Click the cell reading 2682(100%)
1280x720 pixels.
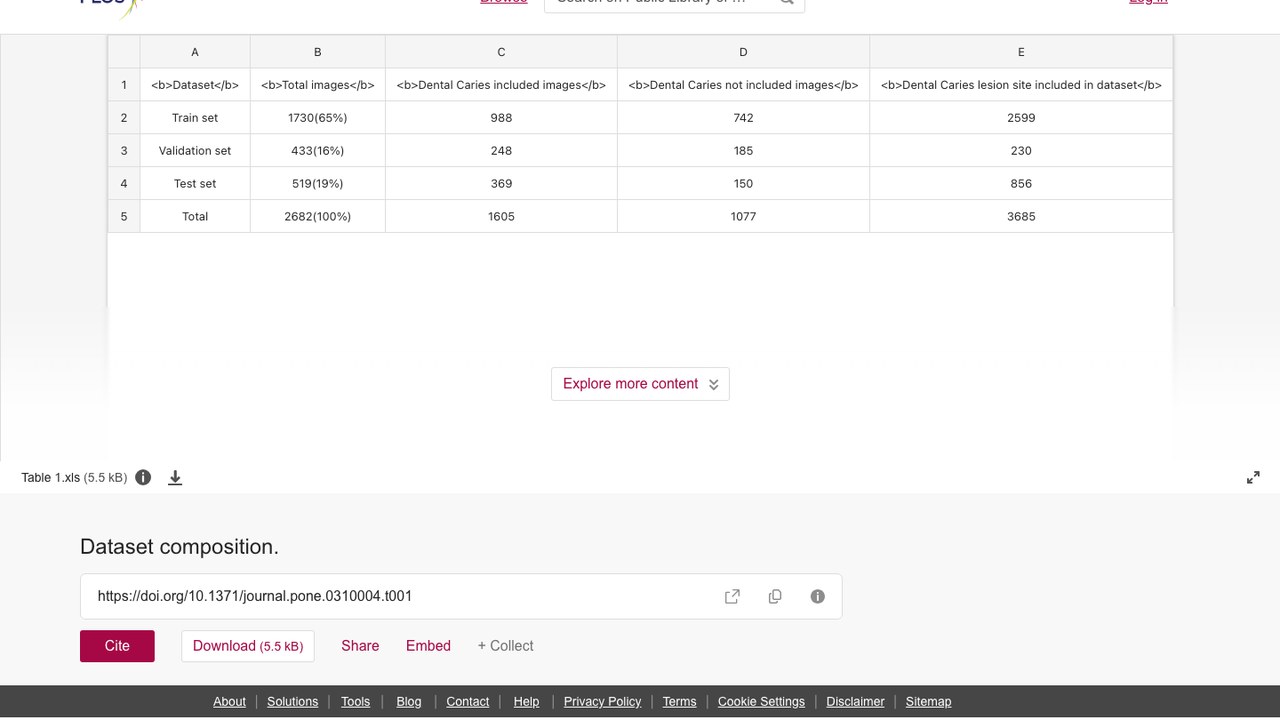317,217
